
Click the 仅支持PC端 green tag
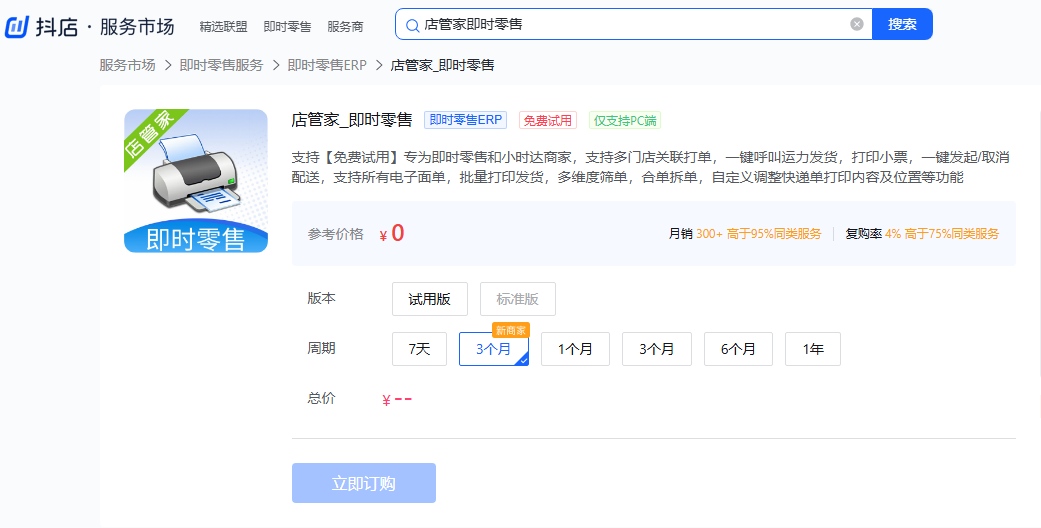tap(625, 120)
